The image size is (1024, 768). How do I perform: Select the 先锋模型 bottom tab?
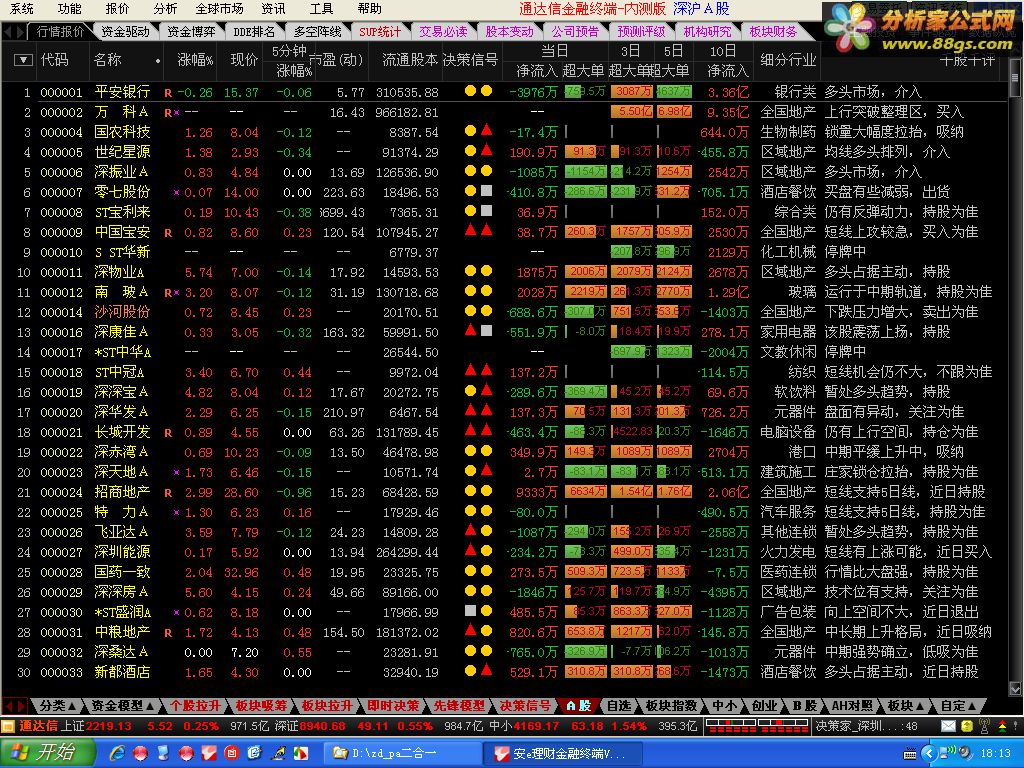[x=459, y=706]
